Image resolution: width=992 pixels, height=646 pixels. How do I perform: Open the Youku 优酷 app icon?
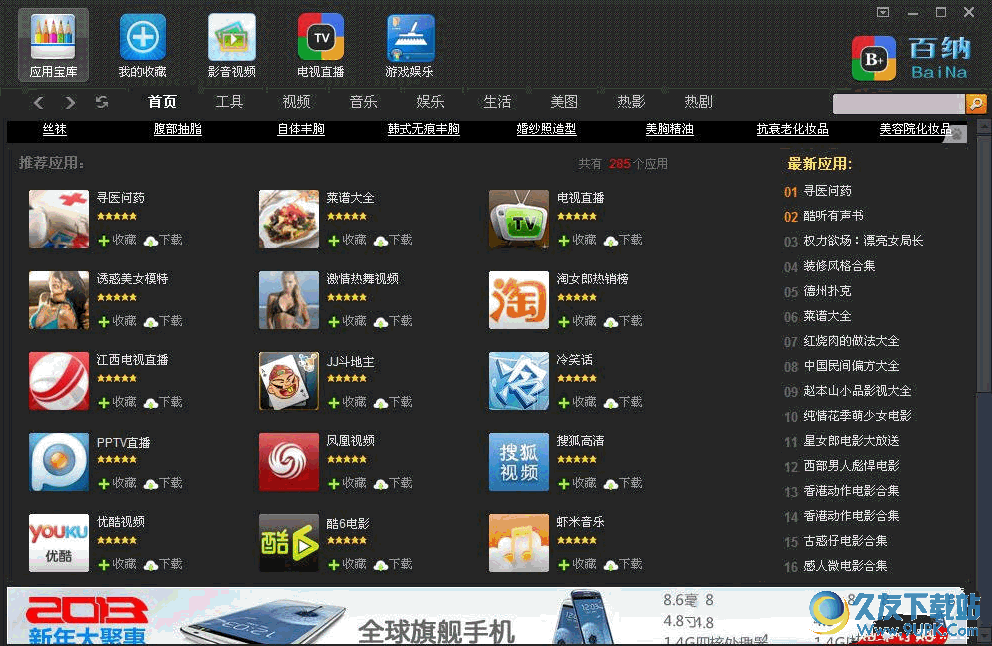(59, 543)
